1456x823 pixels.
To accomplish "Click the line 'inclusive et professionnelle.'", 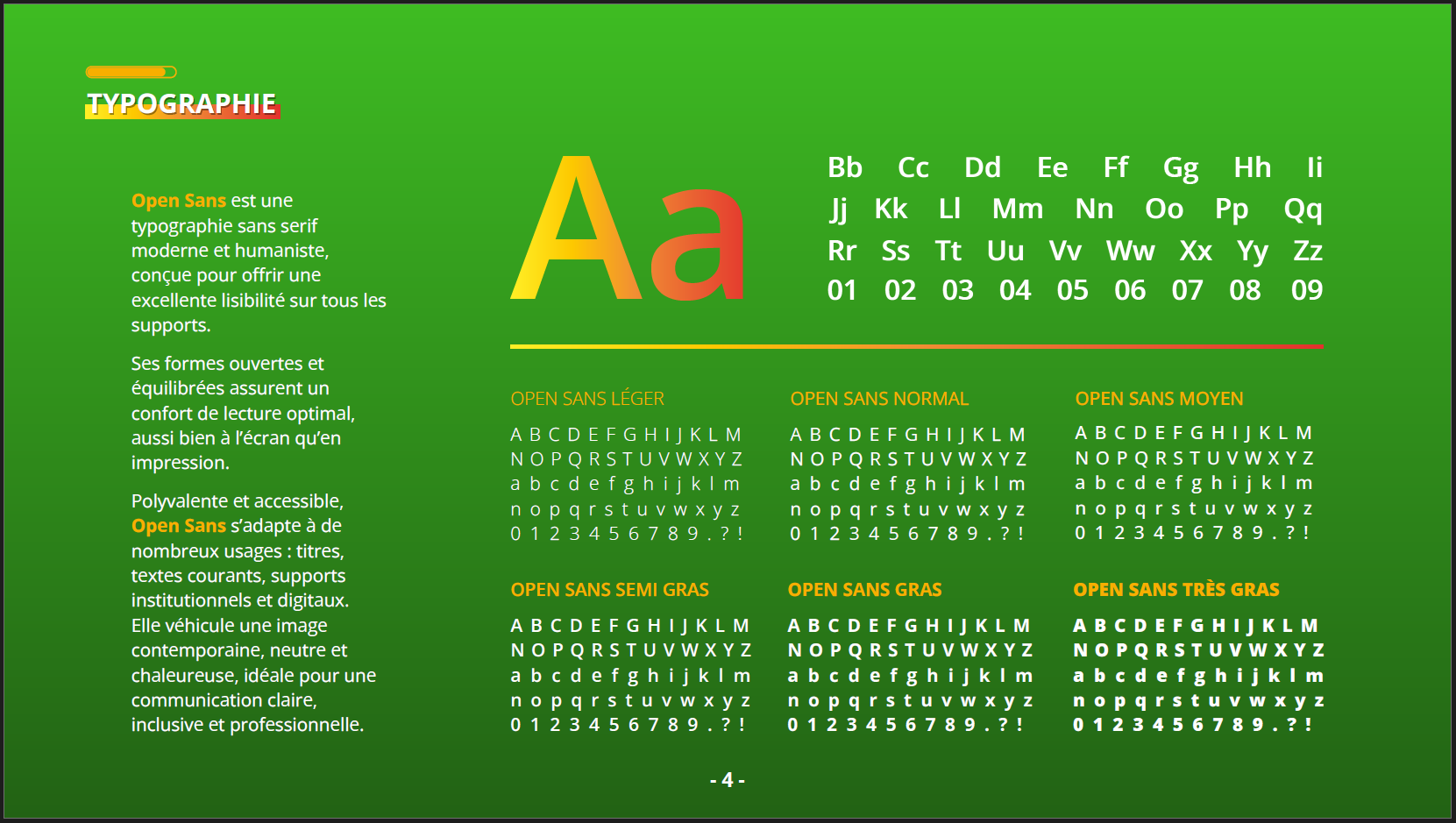I will [247, 725].
